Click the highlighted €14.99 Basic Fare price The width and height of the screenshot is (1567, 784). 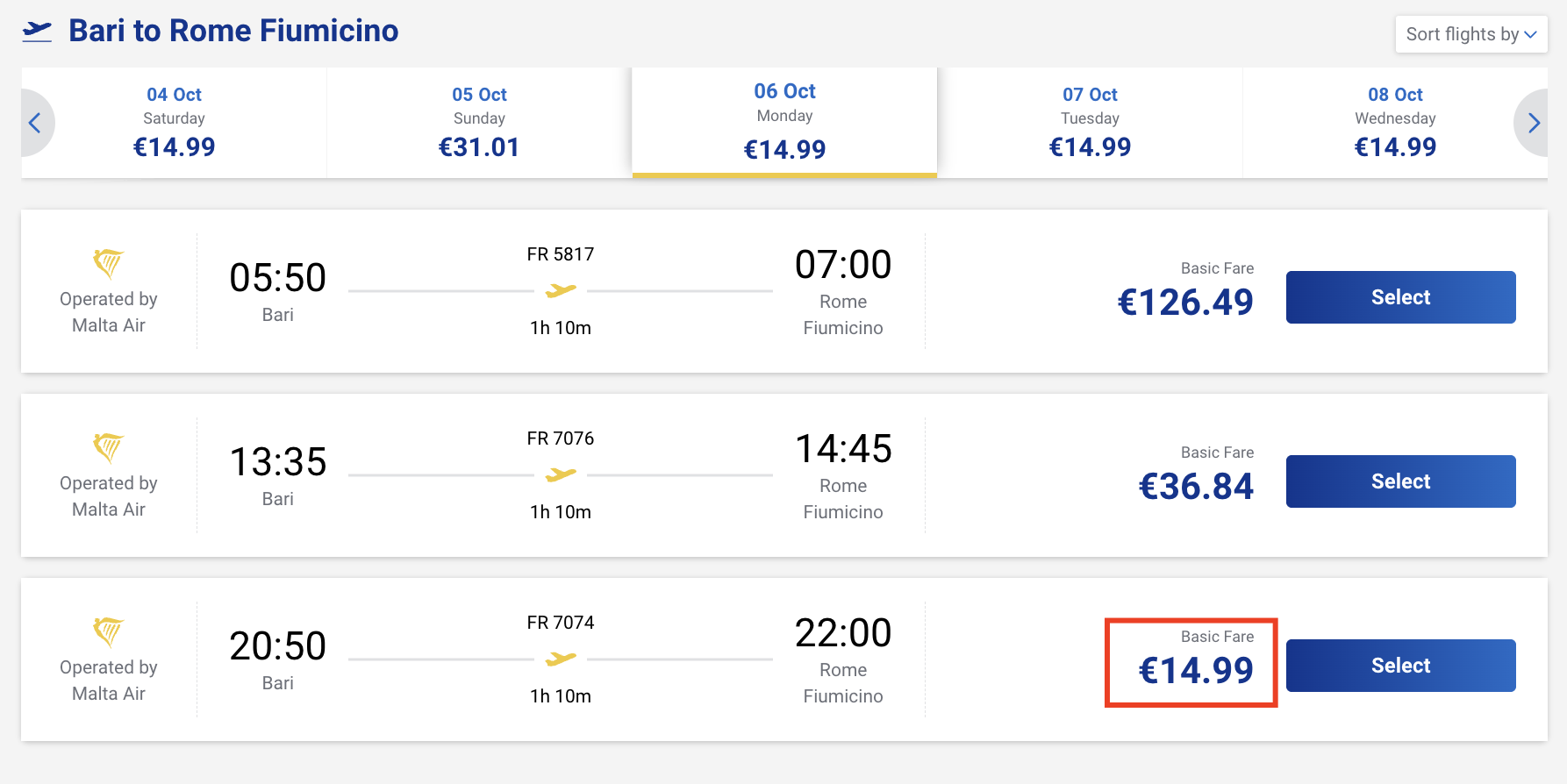pos(1196,671)
